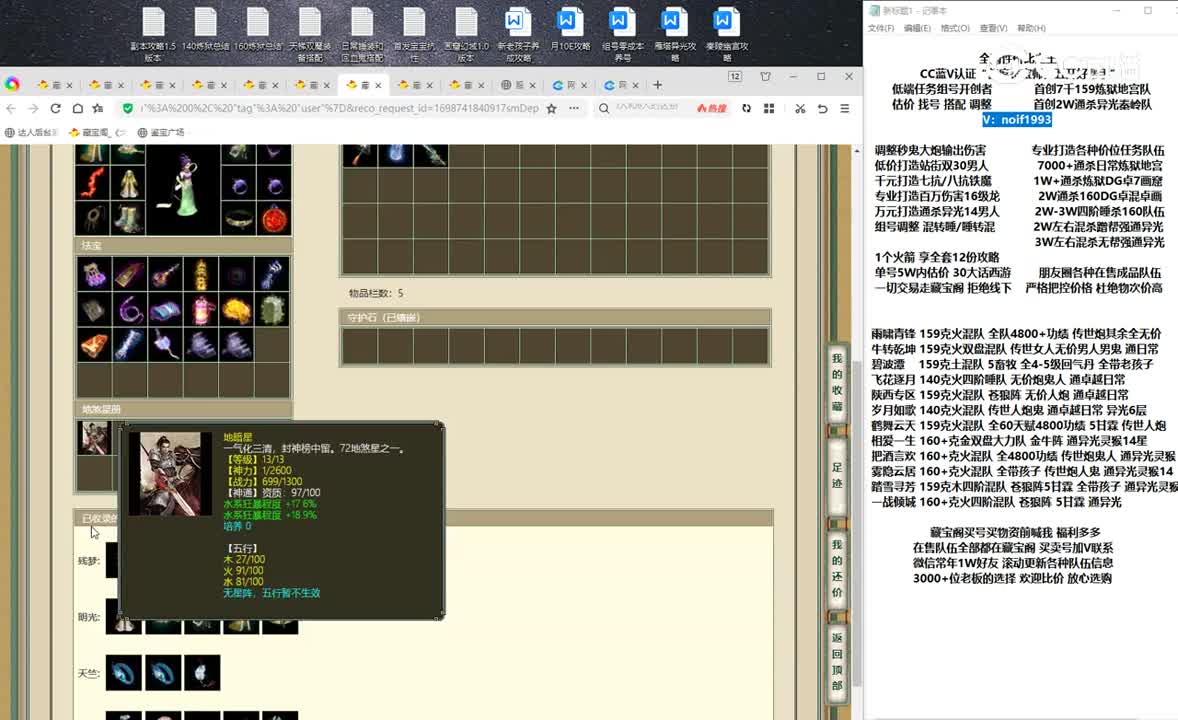The image size is (1178, 720).
Task: Click the orange gem 法宝 item icon
Action: [x=93, y=345]
